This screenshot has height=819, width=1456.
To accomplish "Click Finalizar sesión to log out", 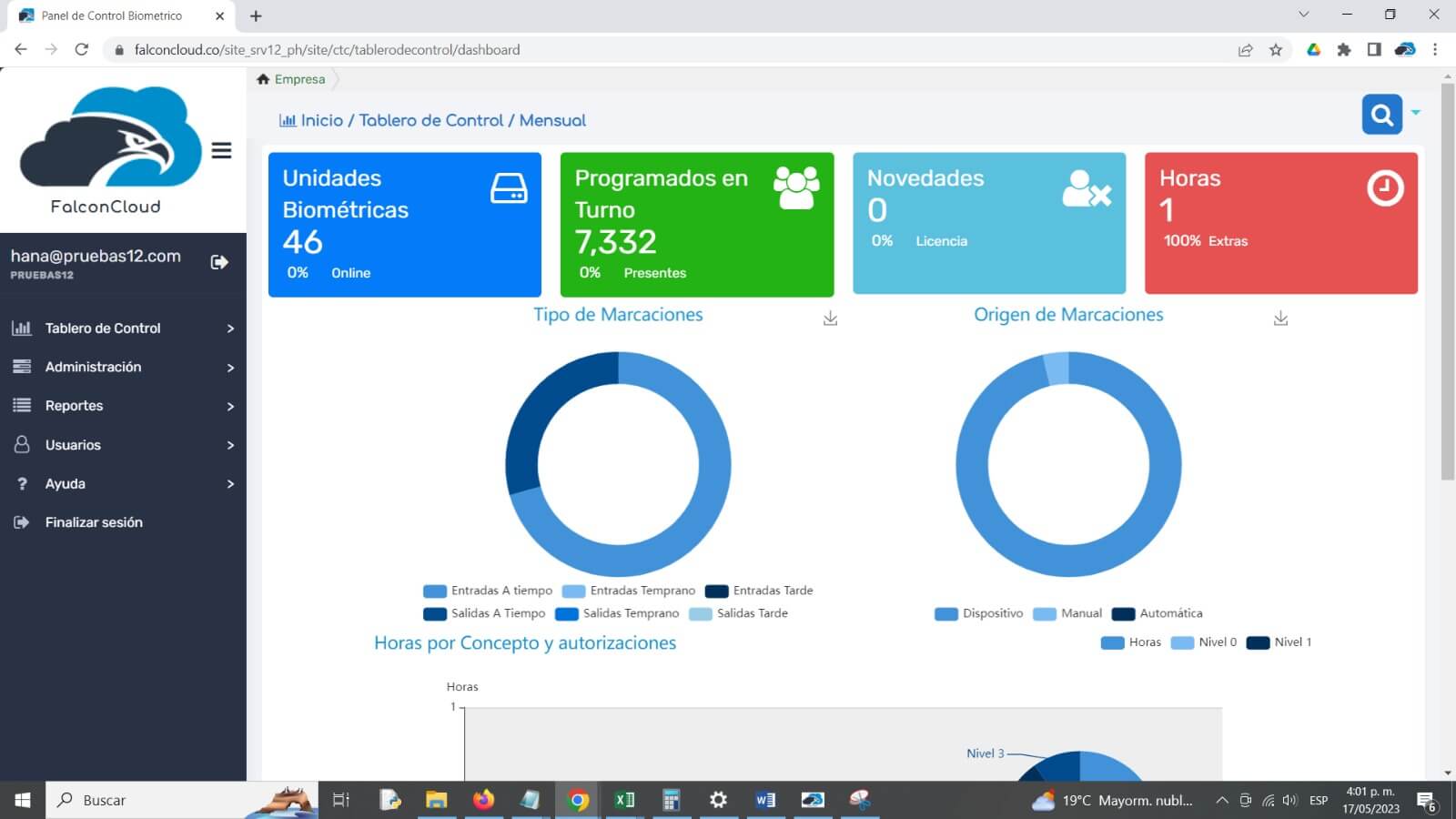I will pos(94,522).
